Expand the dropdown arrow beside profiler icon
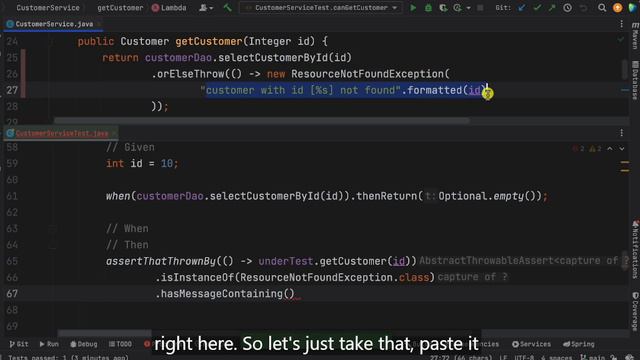The width and height of the screenshot is (640, 360). pyautogui.click(x=468, y=8)
